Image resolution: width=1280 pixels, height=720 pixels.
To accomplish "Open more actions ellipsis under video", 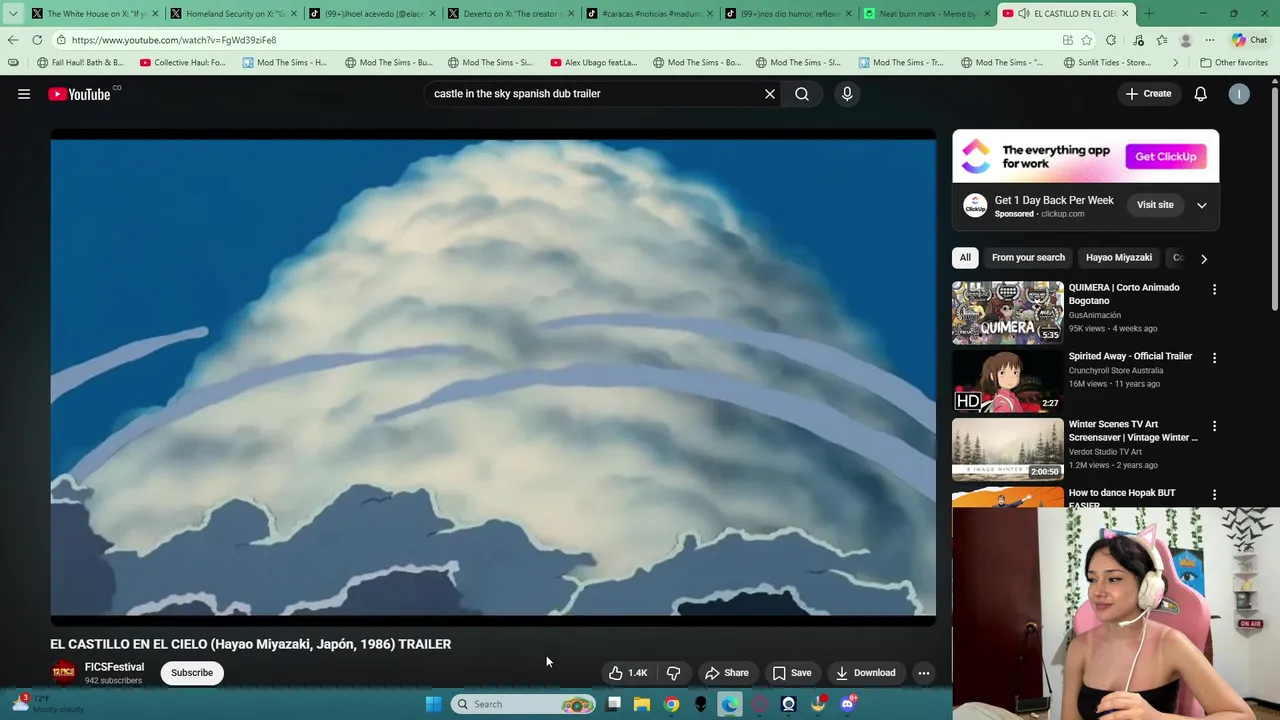I will click(x=924, y=673).
